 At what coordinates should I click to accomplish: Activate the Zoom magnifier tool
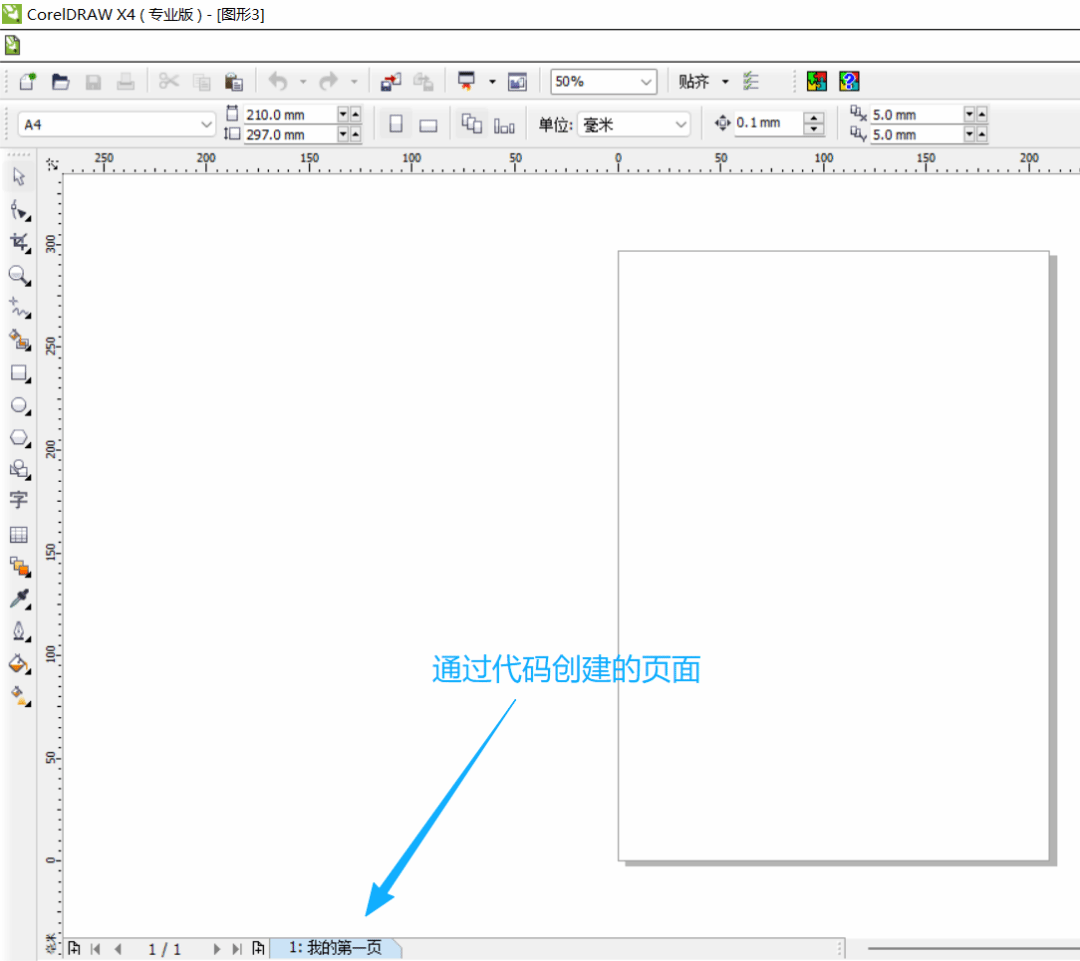[19, 275]
